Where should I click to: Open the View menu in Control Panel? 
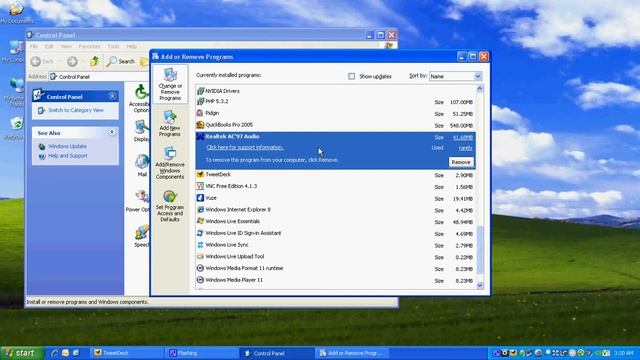[66, 47]
